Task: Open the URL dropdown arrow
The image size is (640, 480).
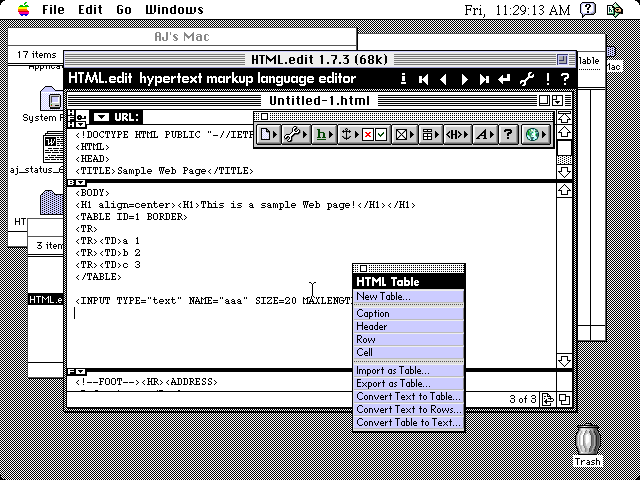Action: [101, 117]
